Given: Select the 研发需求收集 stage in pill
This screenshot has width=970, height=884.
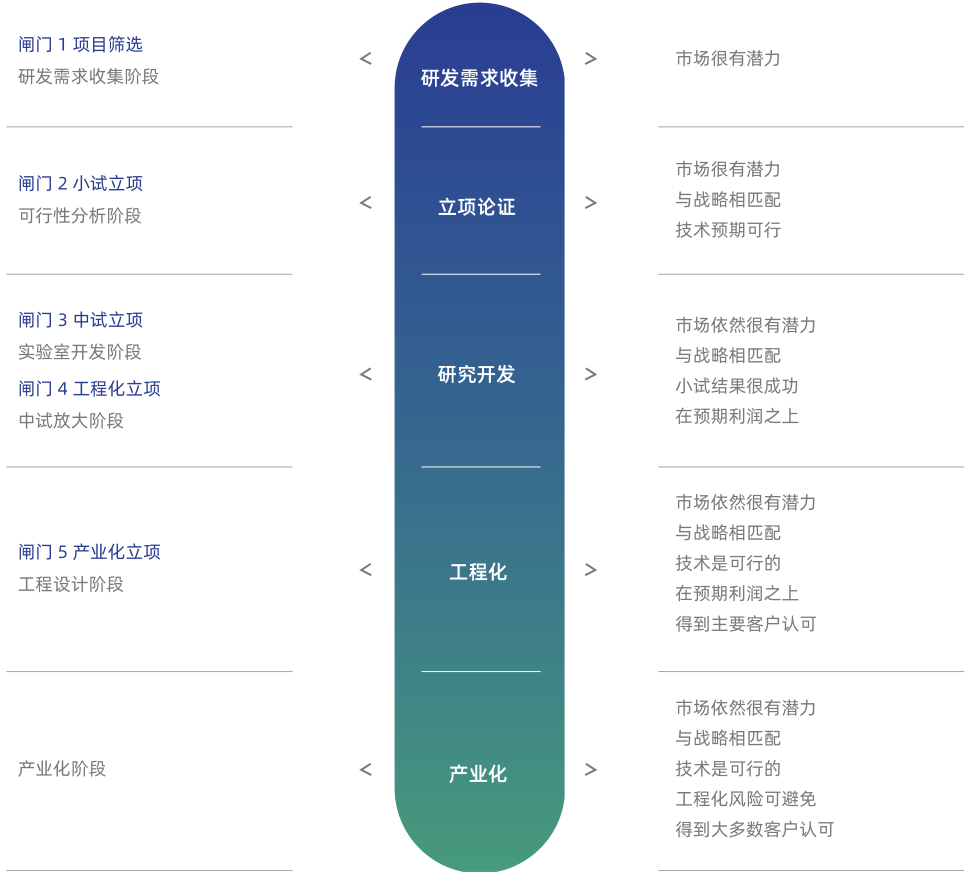Looking at the screenshot, I should [479, 78].
